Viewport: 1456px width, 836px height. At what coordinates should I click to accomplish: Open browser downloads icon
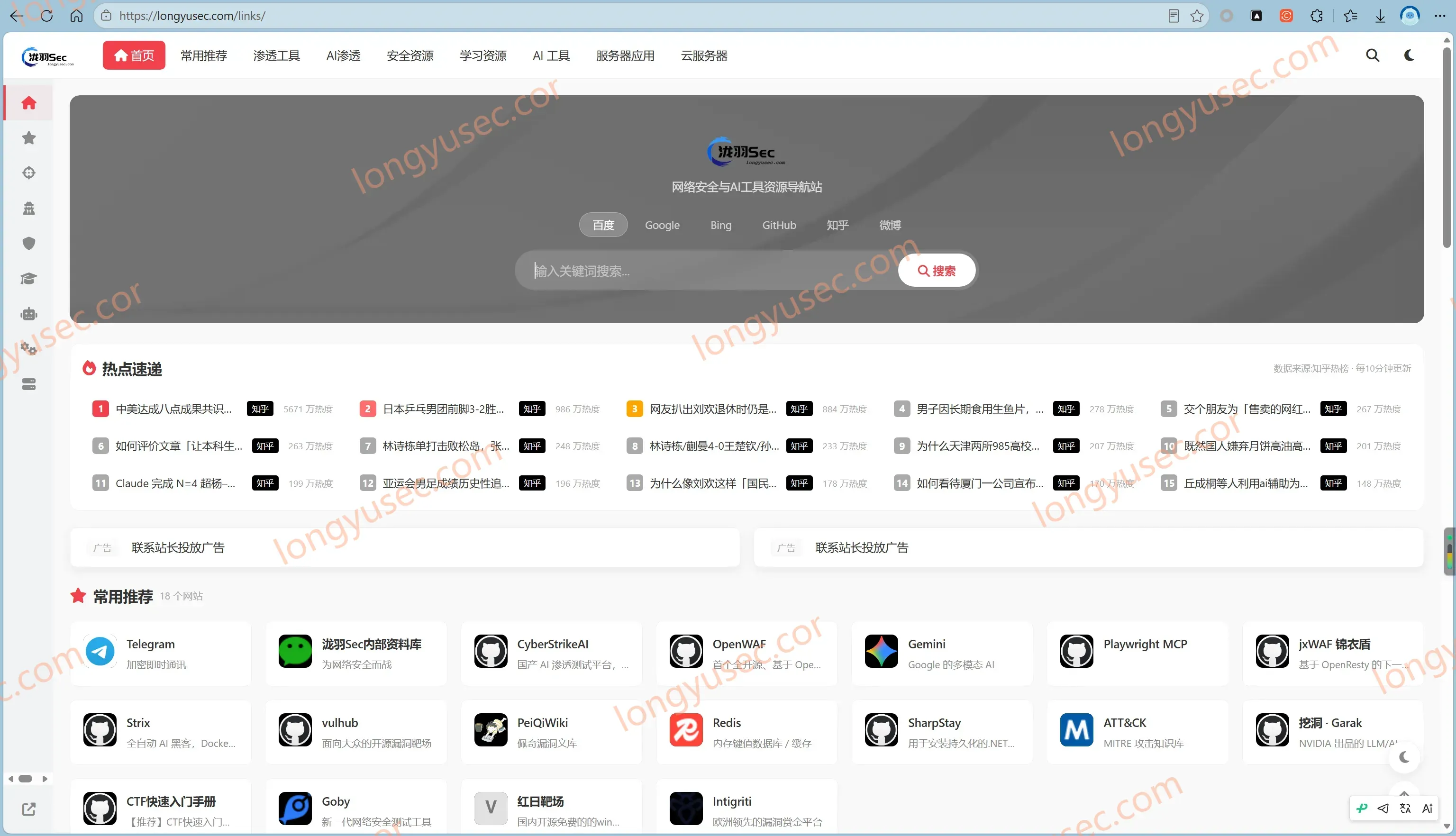tap(1380, 16)
